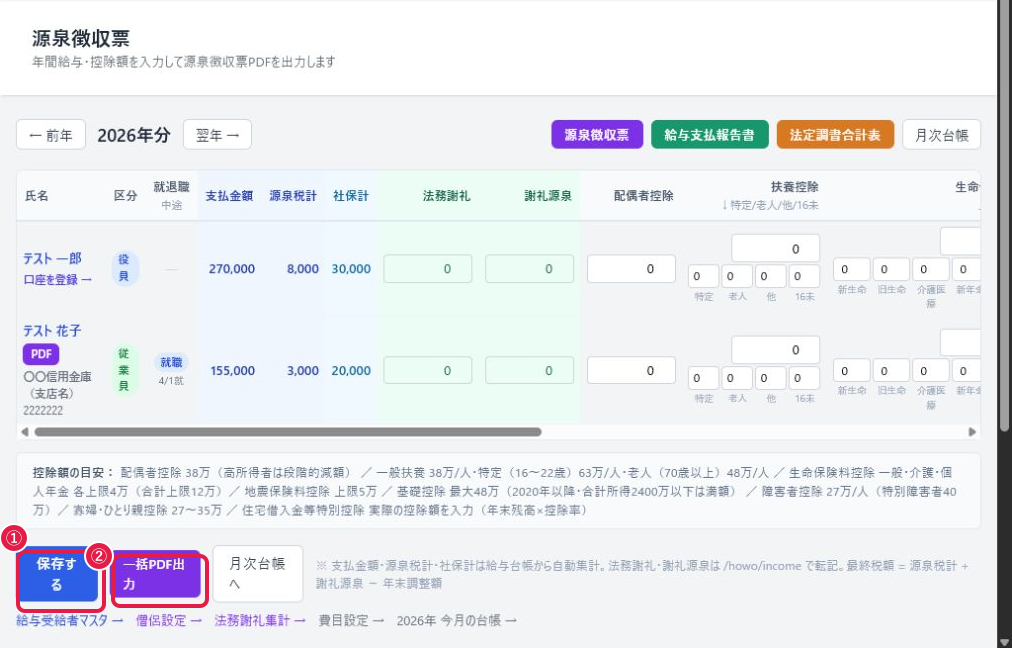
Task: Go to previous year with ← 前年
Action: [51, 135]
